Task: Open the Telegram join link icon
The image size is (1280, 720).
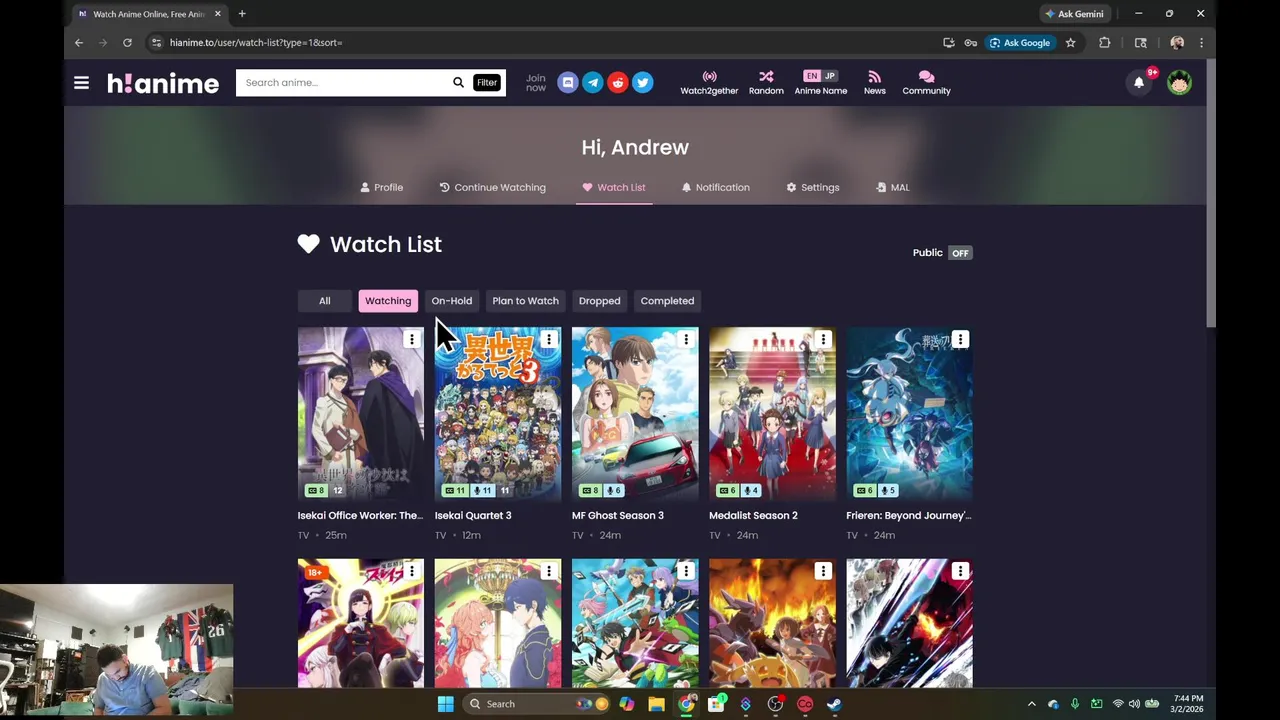Action: 593,83
